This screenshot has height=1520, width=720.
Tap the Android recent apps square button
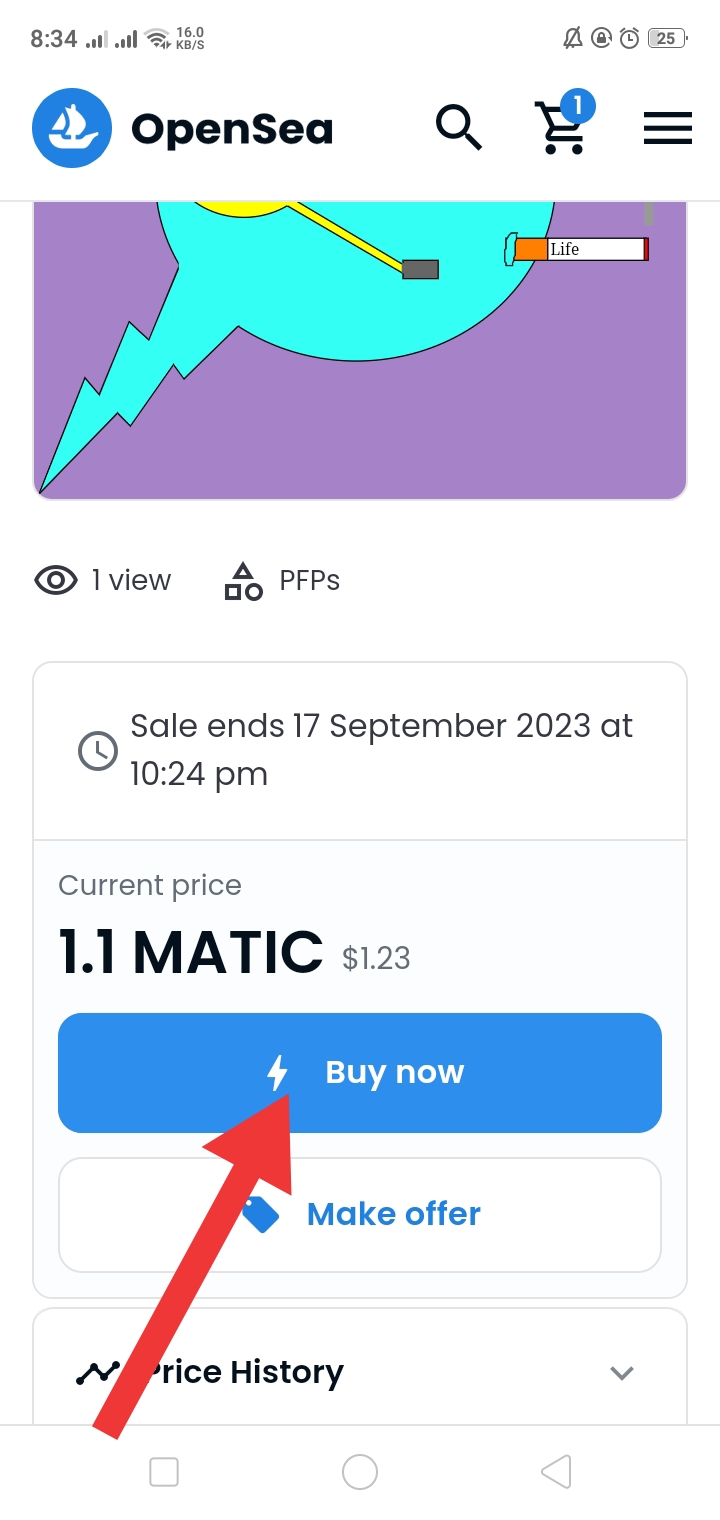click(x=164, y=1471)
